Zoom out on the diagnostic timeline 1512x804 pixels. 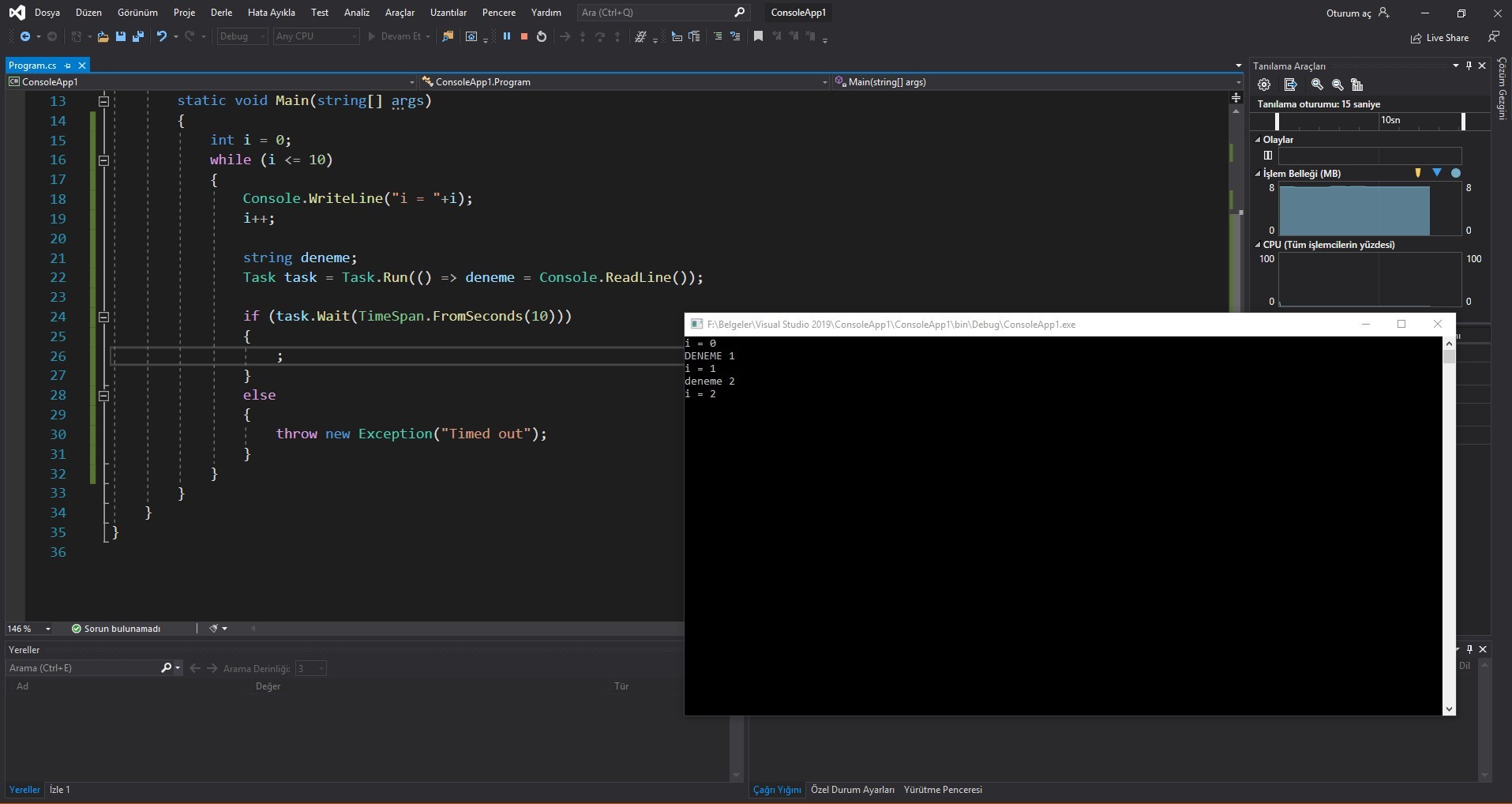[1338, 85]
